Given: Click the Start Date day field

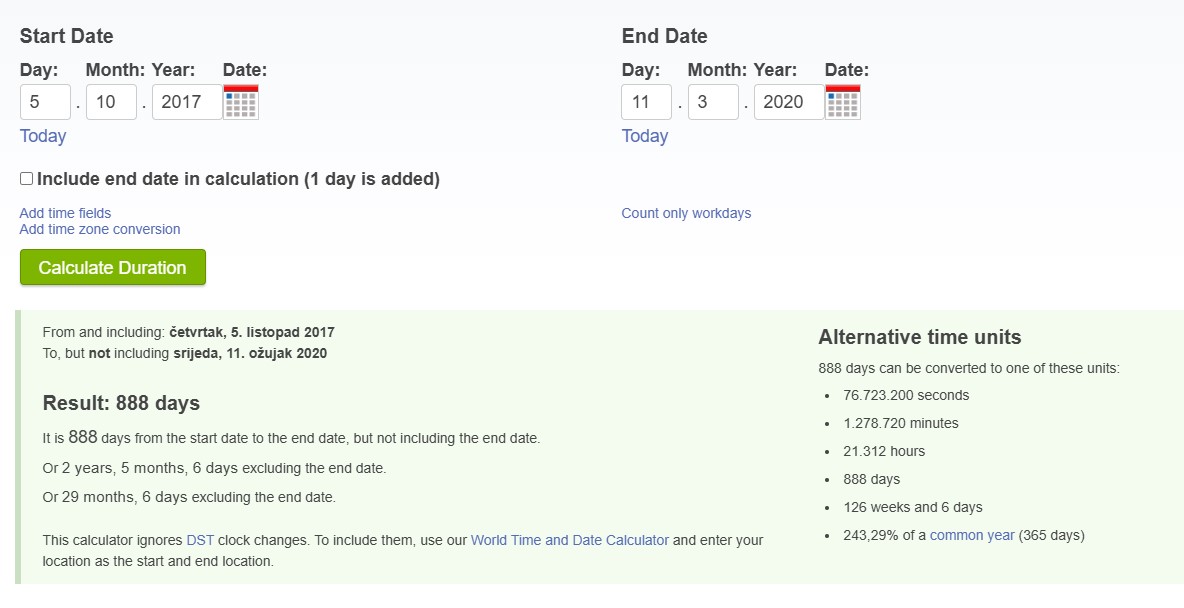Looking at the screenshot, I should click(x=45, y=102).
